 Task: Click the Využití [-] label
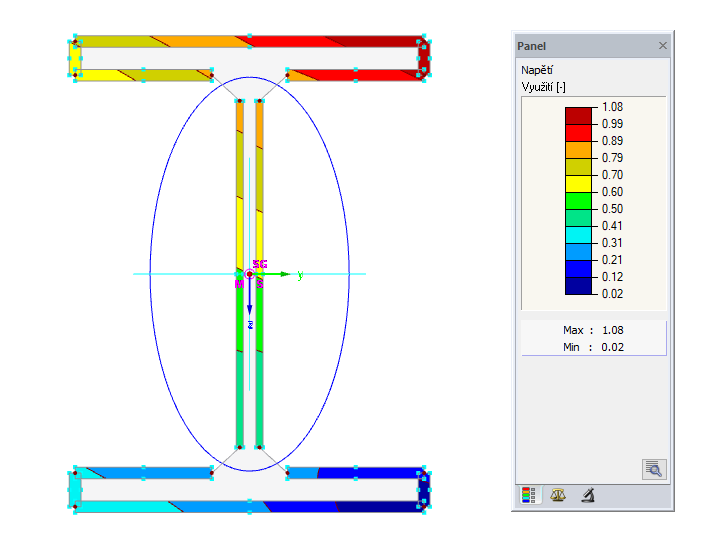pyautogui.click(x=543, y=87)
